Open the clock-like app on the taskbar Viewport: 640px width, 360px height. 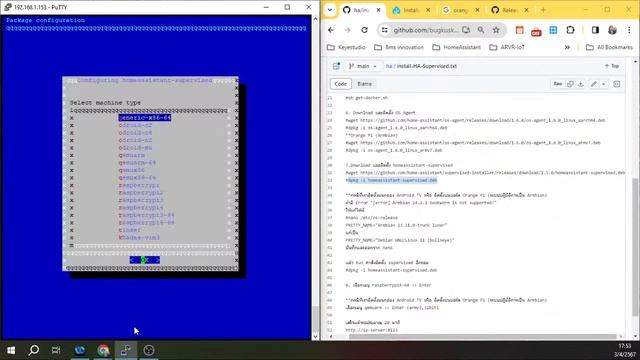pos(149,350)
